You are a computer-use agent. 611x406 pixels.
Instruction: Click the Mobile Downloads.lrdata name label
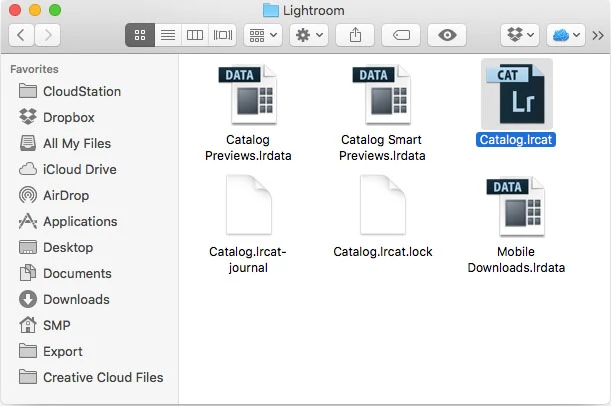(x=516, y=259)
